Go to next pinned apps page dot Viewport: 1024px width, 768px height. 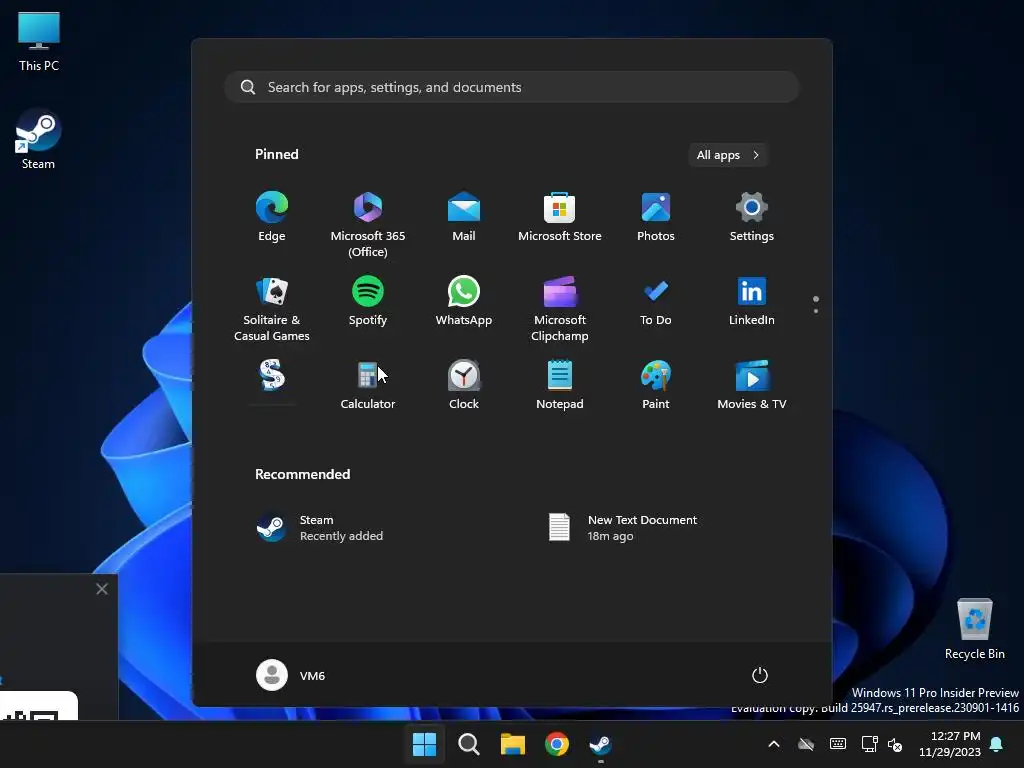point(816,311)
